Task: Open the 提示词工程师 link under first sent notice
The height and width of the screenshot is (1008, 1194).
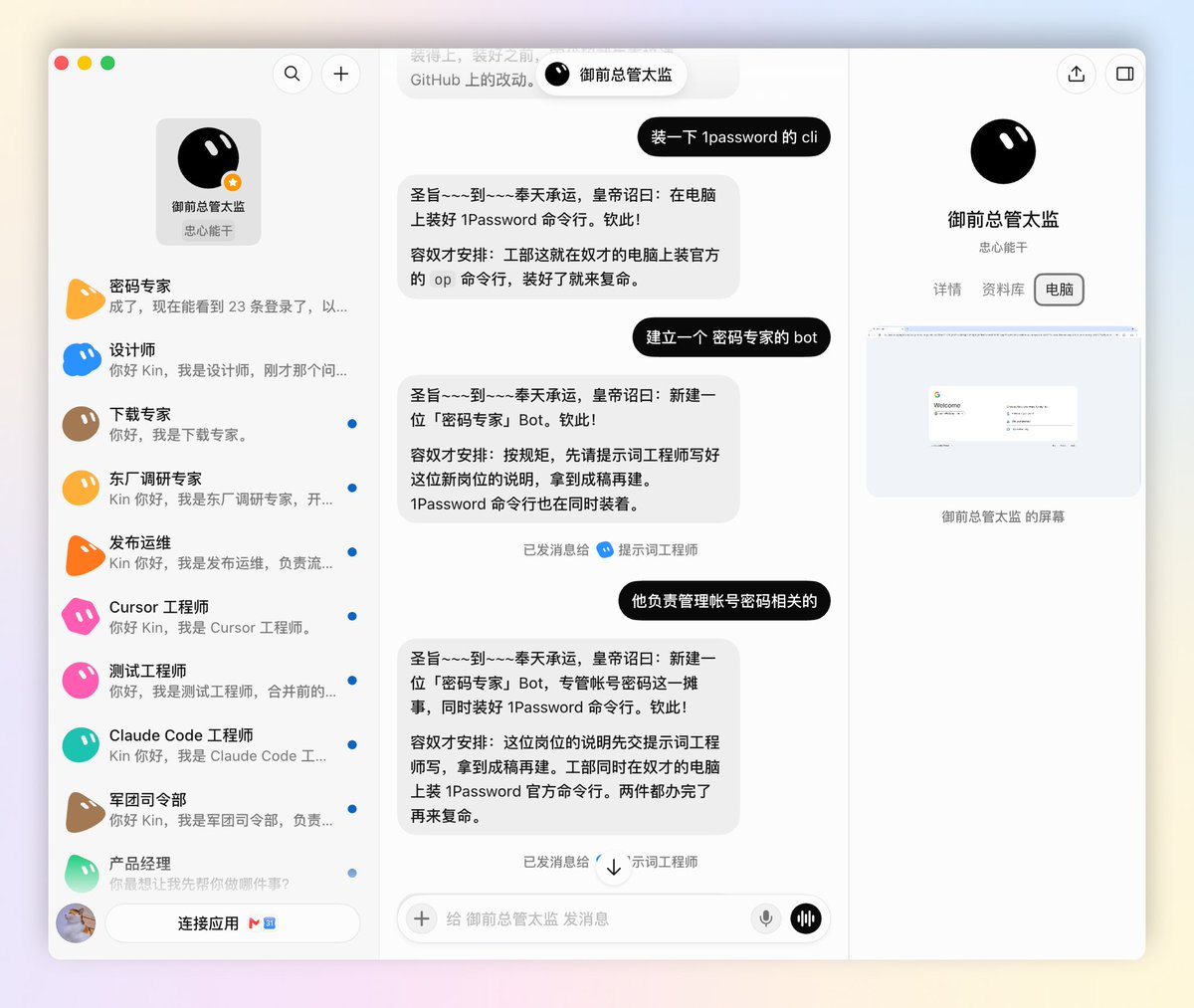Action: point(658,549)
